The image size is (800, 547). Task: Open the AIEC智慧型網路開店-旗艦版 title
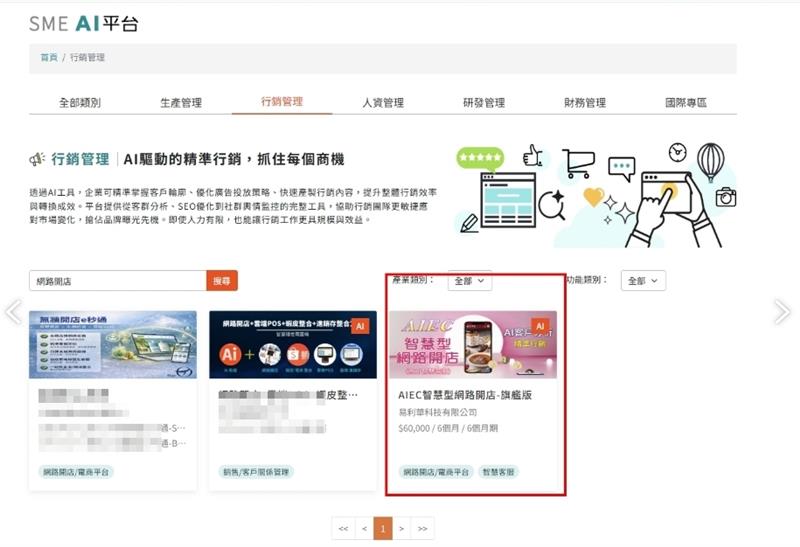coord(465,395)
